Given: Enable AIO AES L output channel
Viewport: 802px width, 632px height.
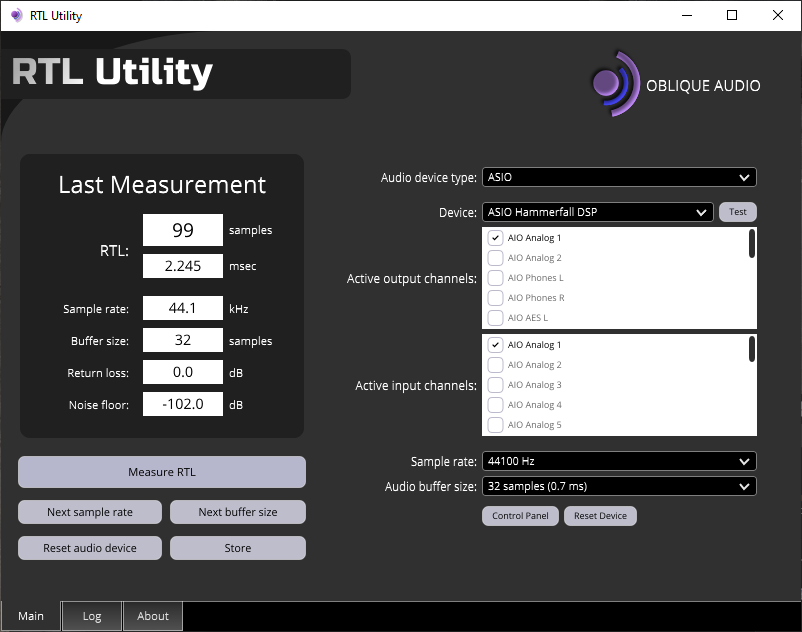Looking at the screenshot, I should click(x=495, y=318).
